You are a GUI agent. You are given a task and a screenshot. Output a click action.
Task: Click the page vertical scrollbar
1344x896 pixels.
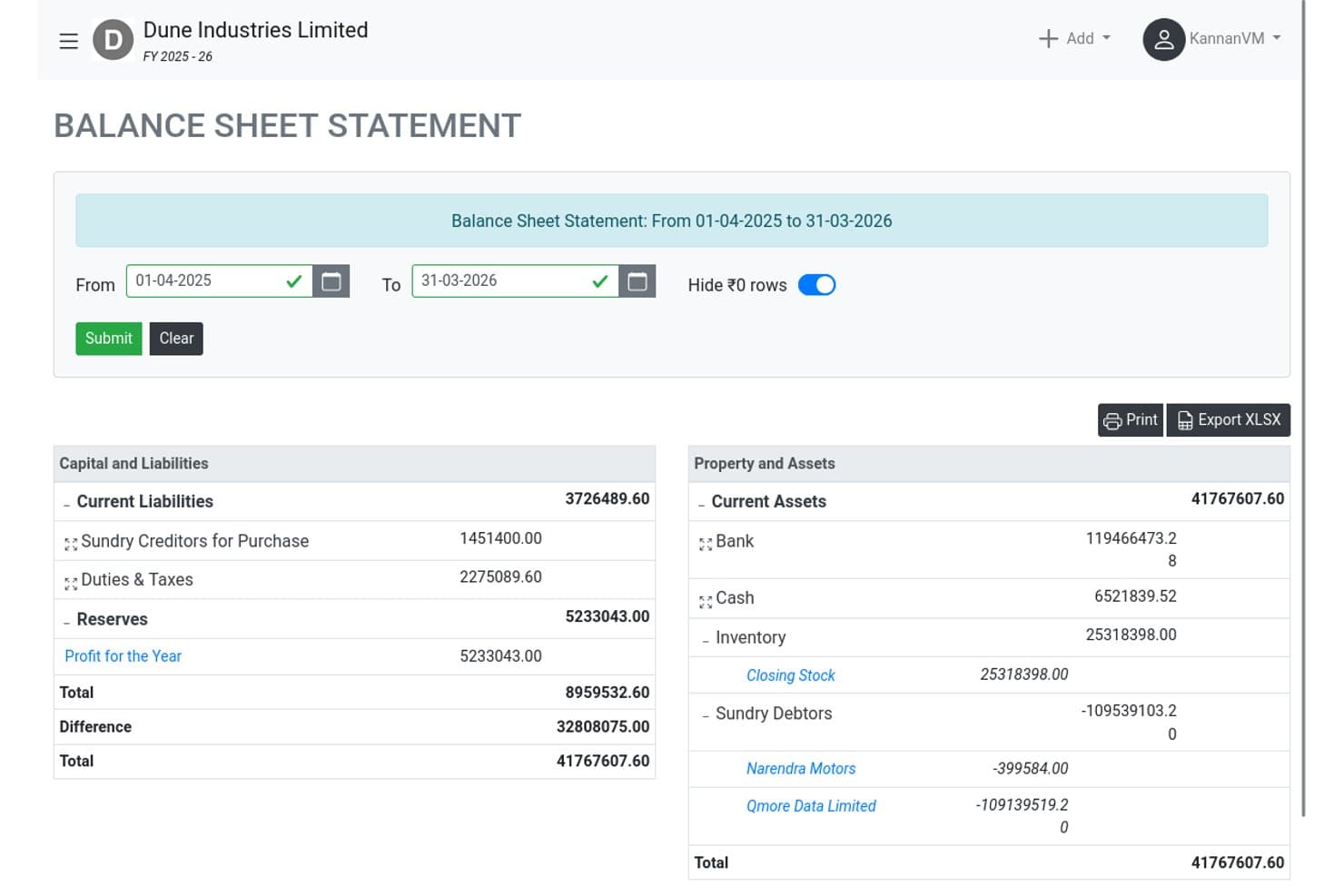[1304, 409]
